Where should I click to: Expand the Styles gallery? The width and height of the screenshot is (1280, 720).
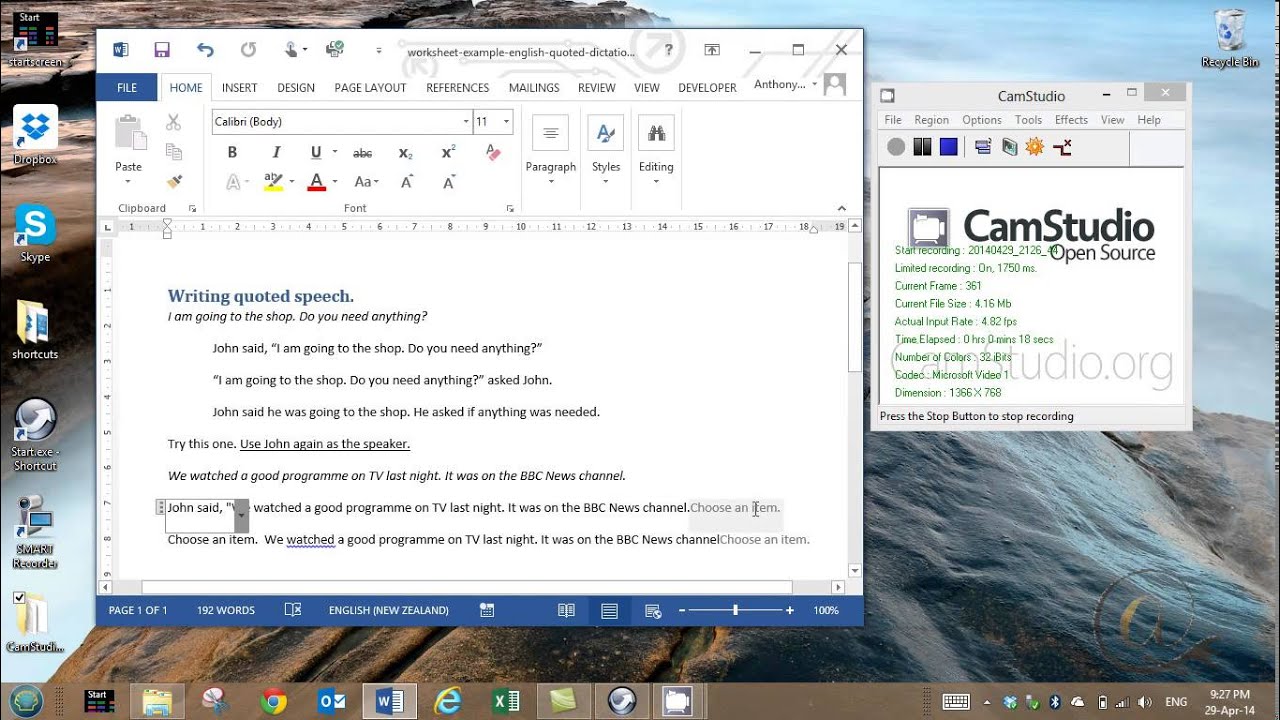tap(606, 151)
